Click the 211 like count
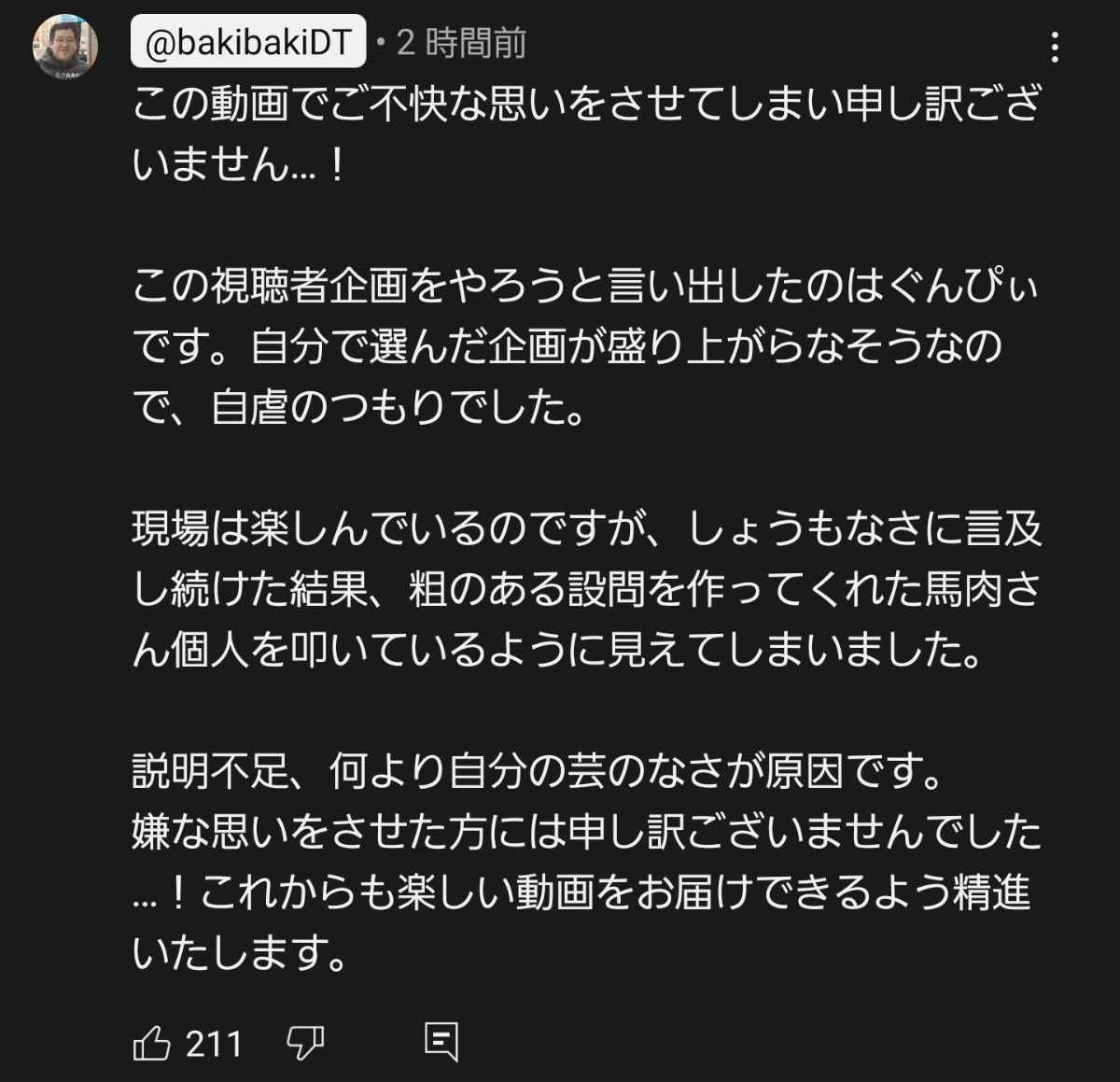The height and width of the screenshot is (1082, 1120). point(214,1043)
